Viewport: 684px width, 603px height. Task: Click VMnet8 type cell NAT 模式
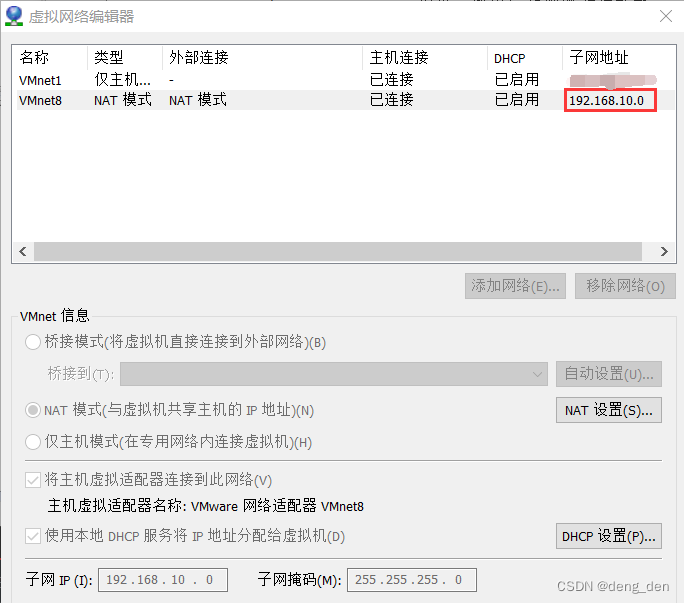point(123,100)
